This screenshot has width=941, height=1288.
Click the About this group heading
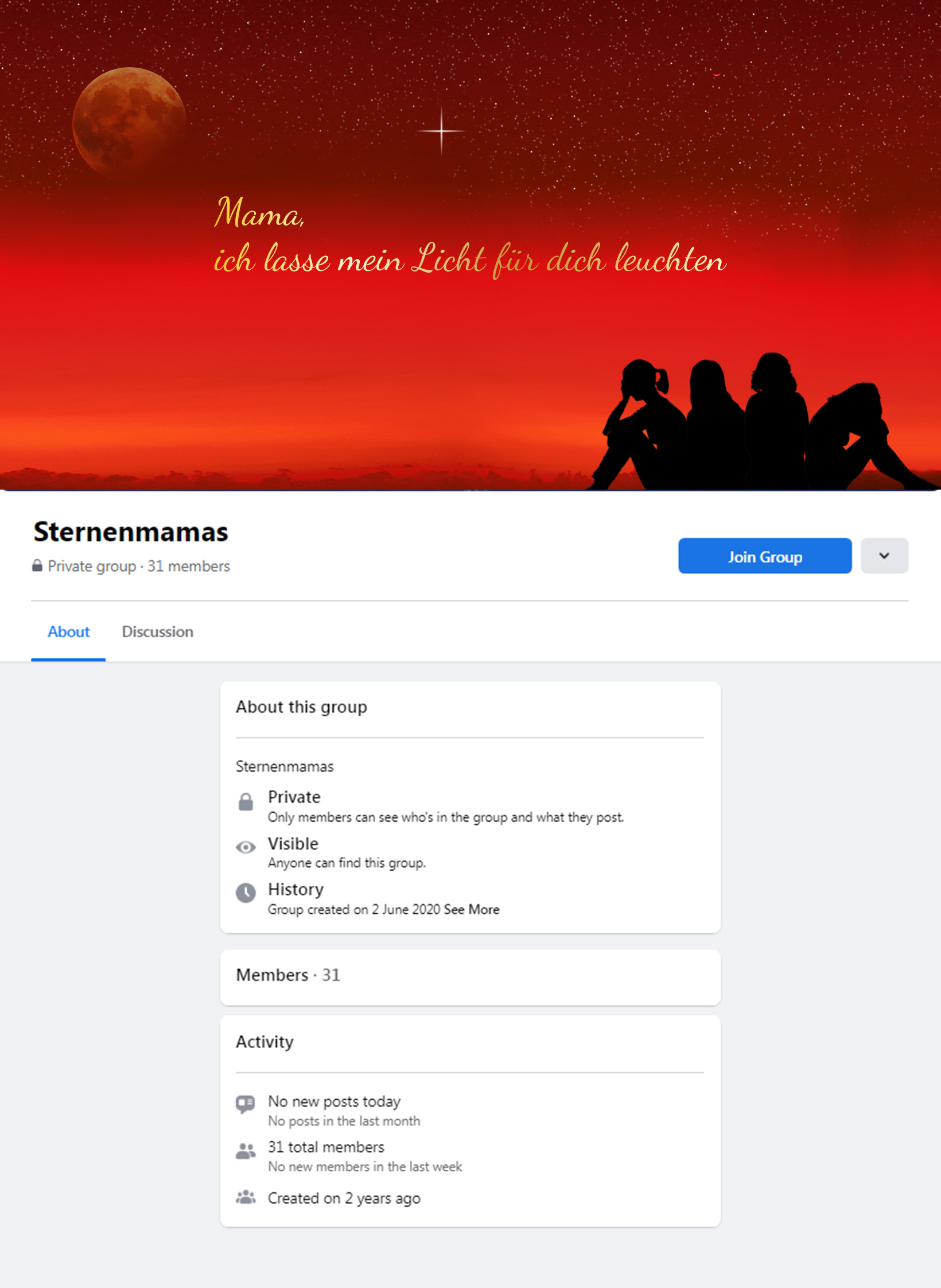(301, 707)
